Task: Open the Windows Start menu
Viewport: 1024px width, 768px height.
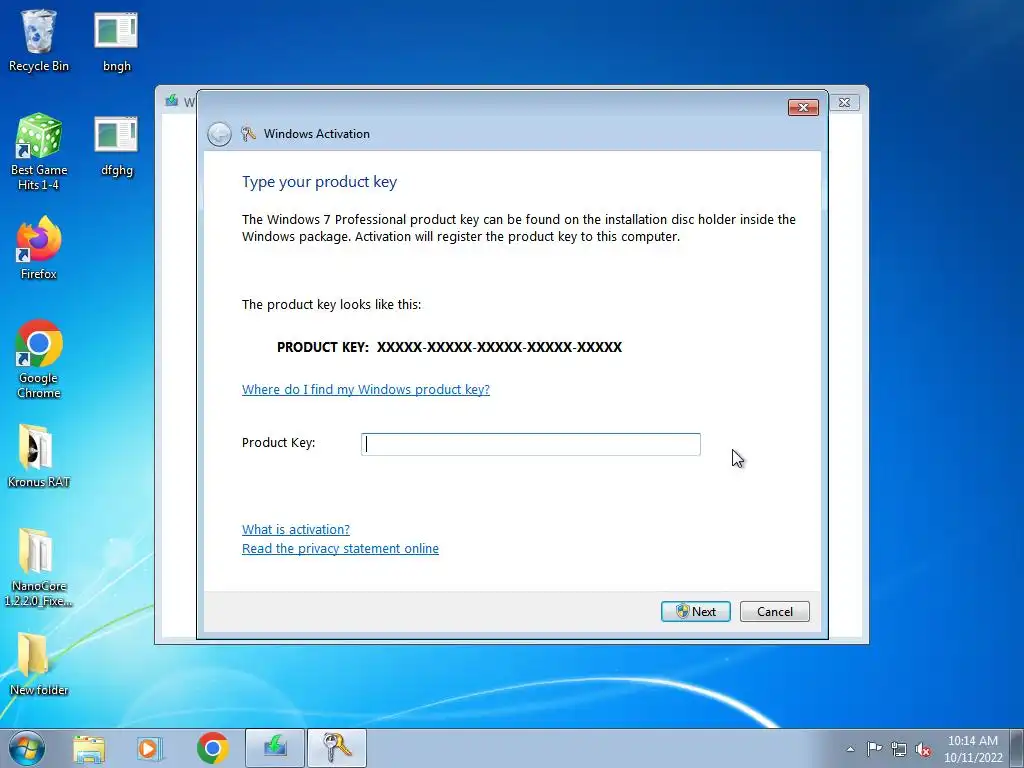Action: pos(26,748)
